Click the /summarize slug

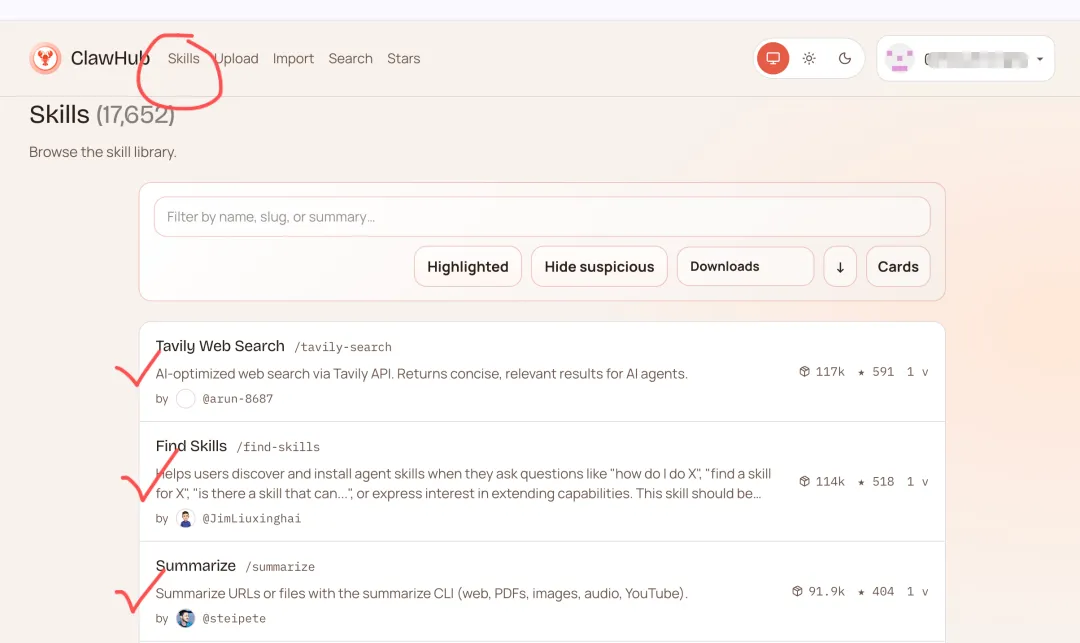coord(280,567)
